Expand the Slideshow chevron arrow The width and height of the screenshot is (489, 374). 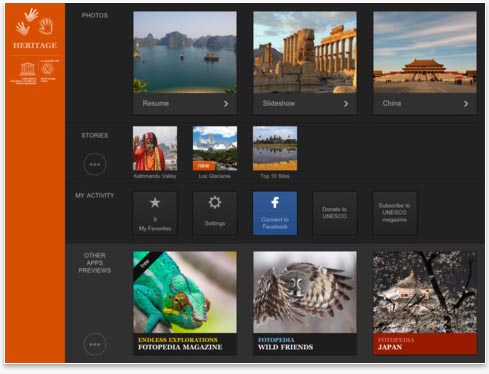coord(346,104)
